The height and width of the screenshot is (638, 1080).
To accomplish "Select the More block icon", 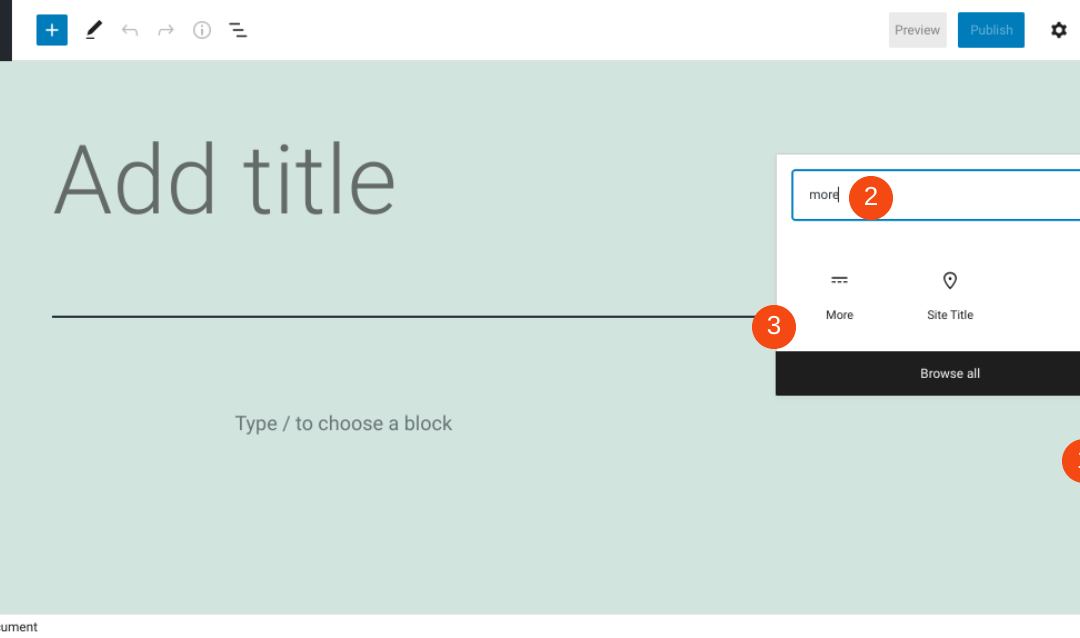I will tap(839, 281).
